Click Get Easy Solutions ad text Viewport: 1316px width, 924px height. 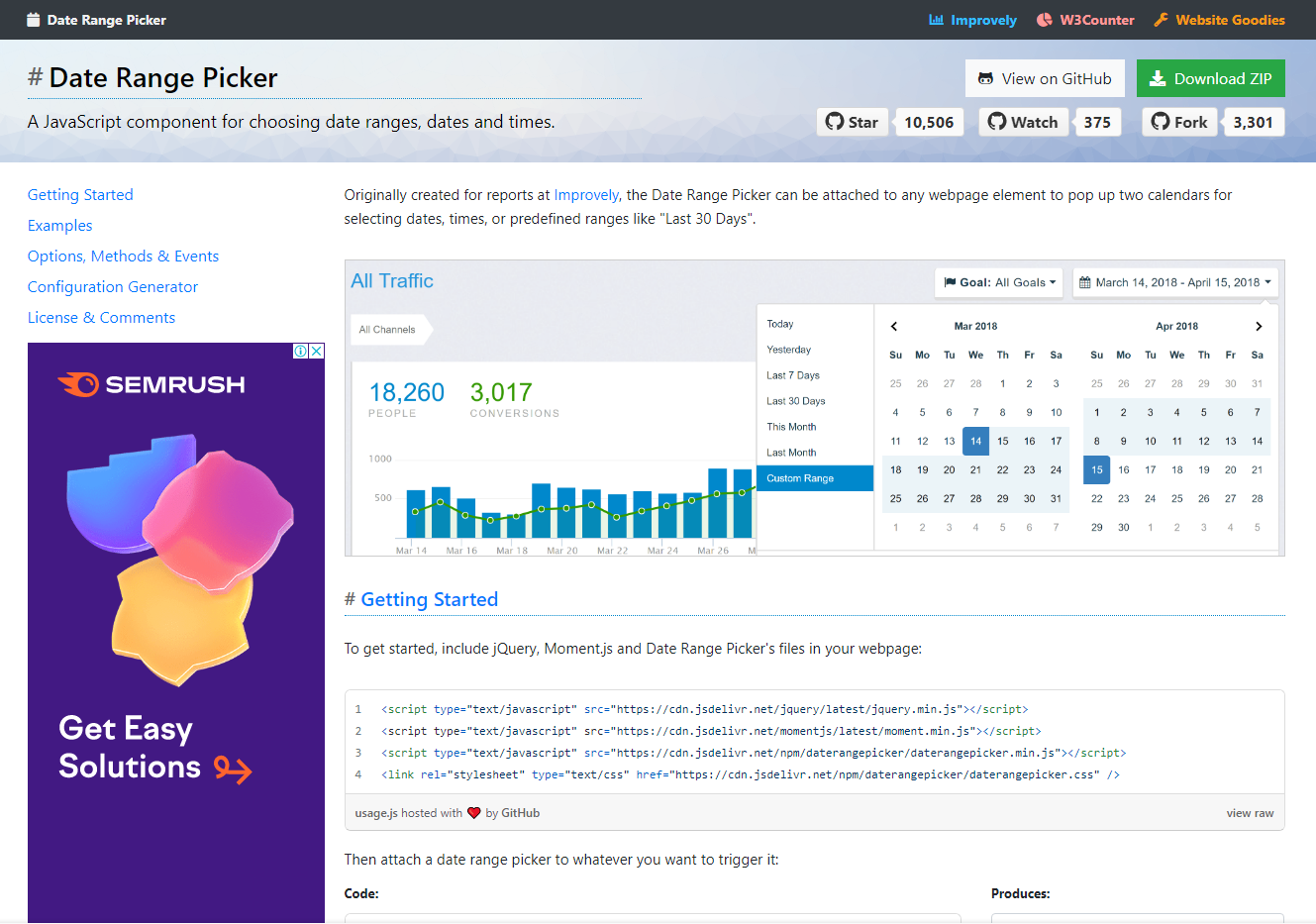pos(129,747)
